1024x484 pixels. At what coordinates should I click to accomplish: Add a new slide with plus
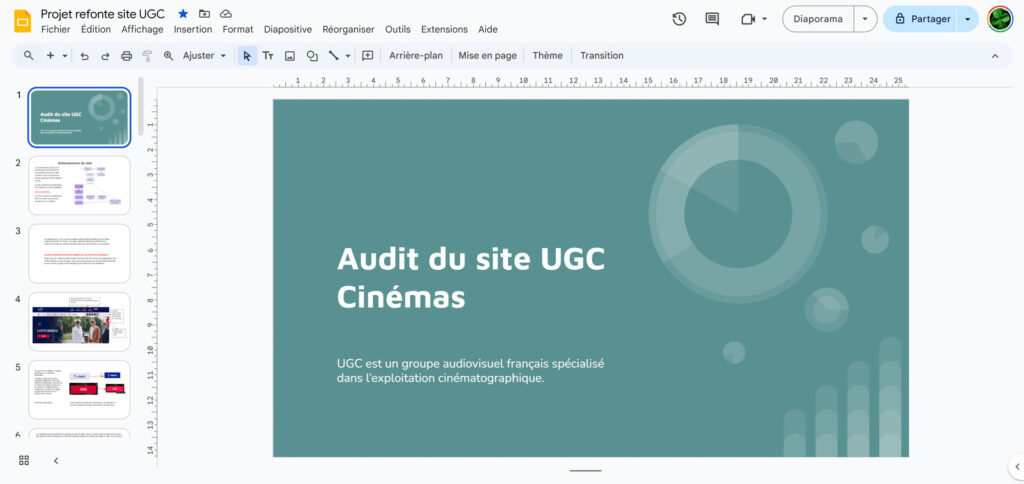coord(50,56)
